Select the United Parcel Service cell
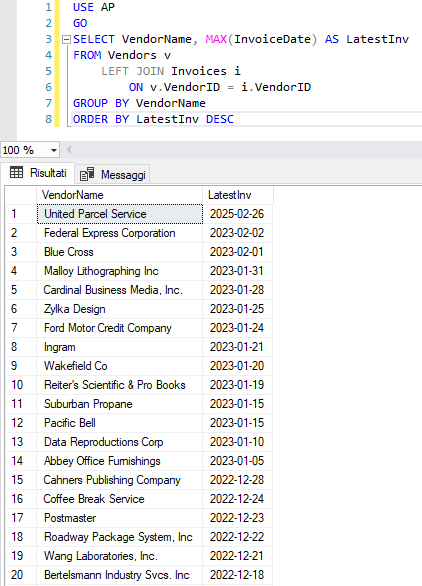This screenshot has width=422, height=586. pos(120,214)
